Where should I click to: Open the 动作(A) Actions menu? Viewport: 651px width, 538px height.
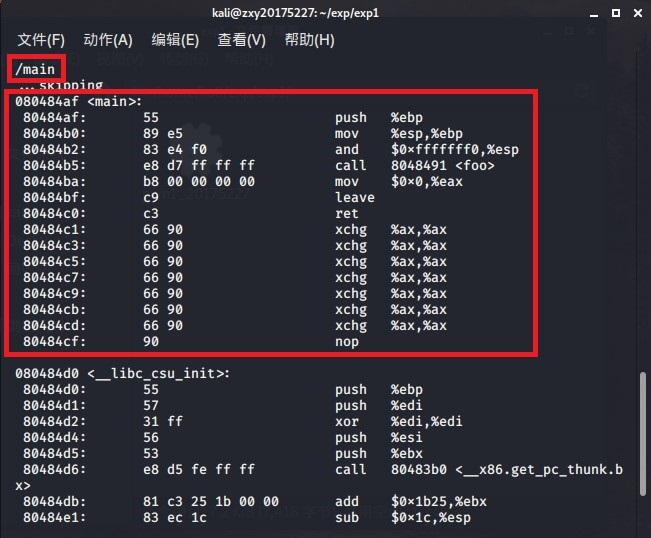[x=108, y=40]
